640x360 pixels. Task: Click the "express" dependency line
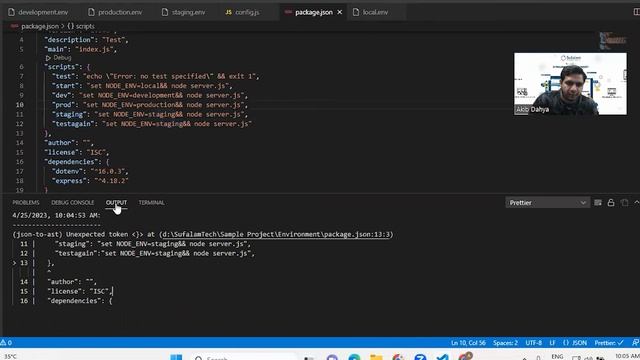point(90,181)
